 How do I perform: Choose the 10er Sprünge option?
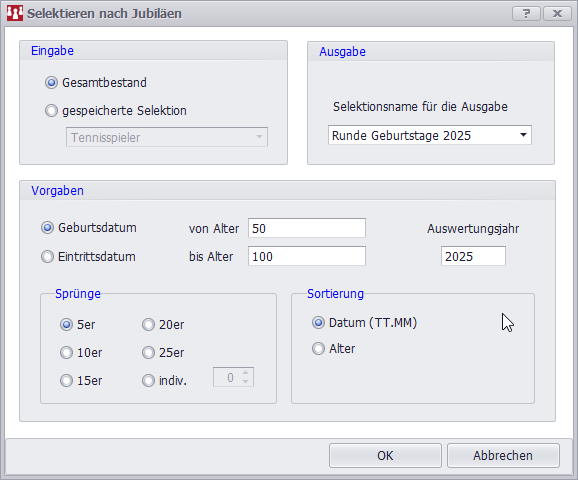[66, 353]
